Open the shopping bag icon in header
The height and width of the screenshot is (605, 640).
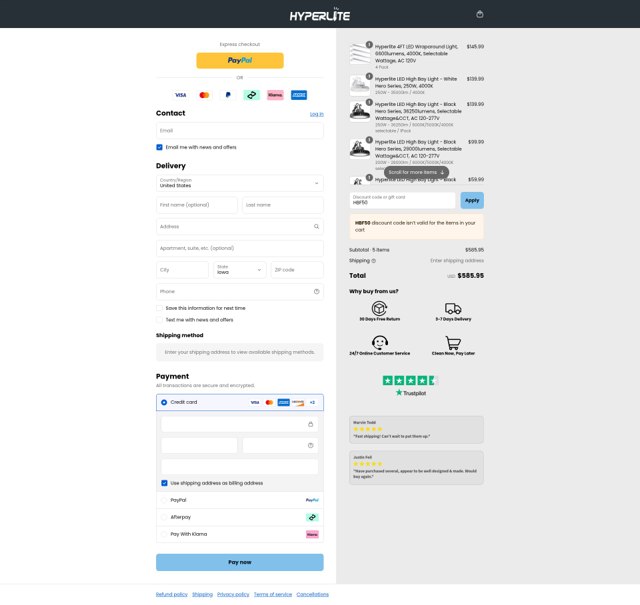480,14
